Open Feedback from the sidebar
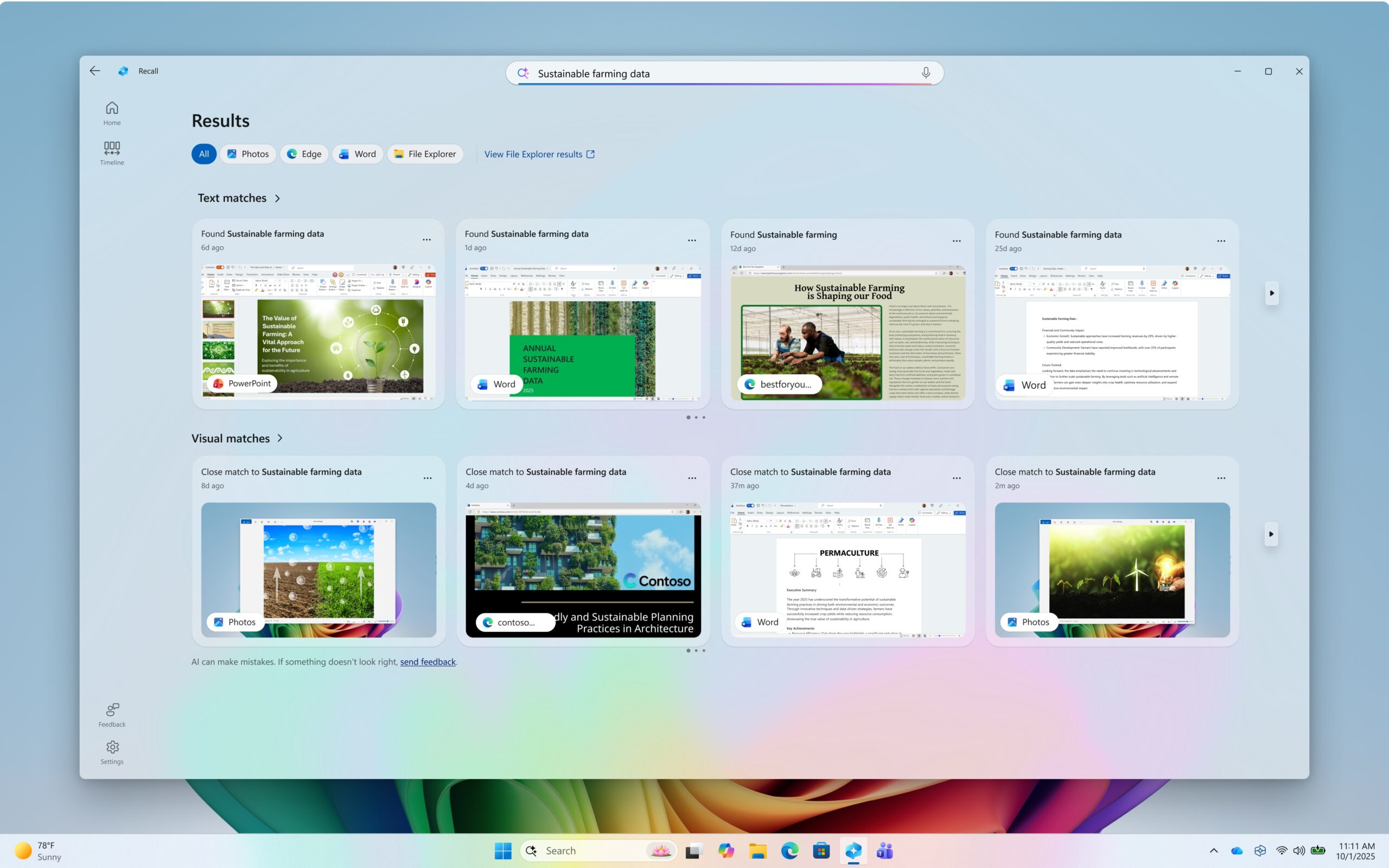1389x868 pixels. tap(112, 714)
